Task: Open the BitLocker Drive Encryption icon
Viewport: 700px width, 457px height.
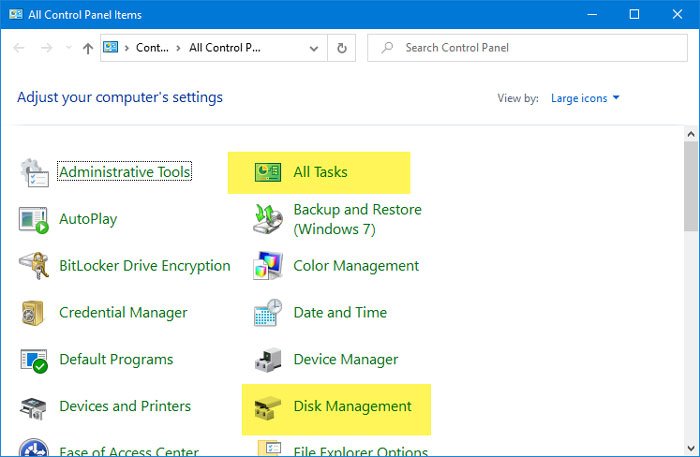Action: (x=34, y=266)
